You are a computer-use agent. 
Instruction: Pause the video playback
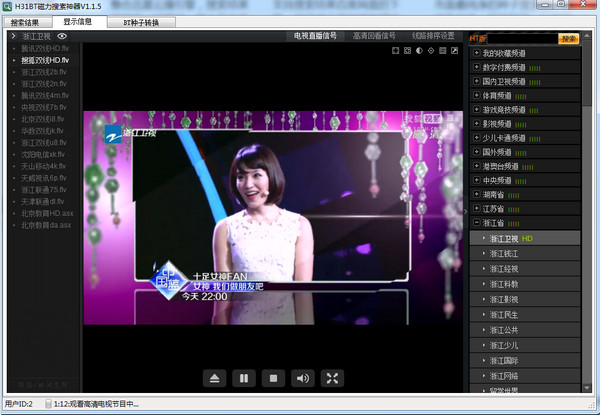(243, 378)
